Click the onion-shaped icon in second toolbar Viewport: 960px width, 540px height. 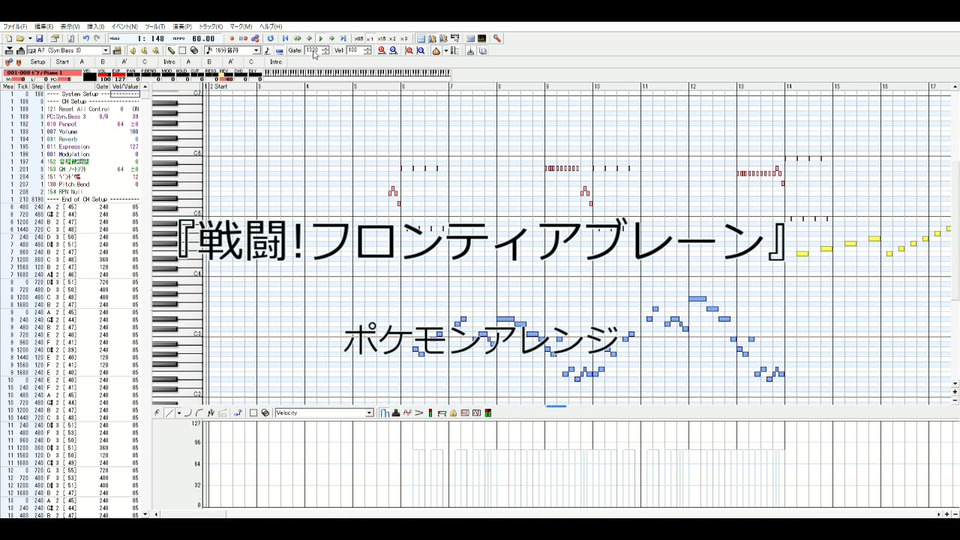[436, 51]
